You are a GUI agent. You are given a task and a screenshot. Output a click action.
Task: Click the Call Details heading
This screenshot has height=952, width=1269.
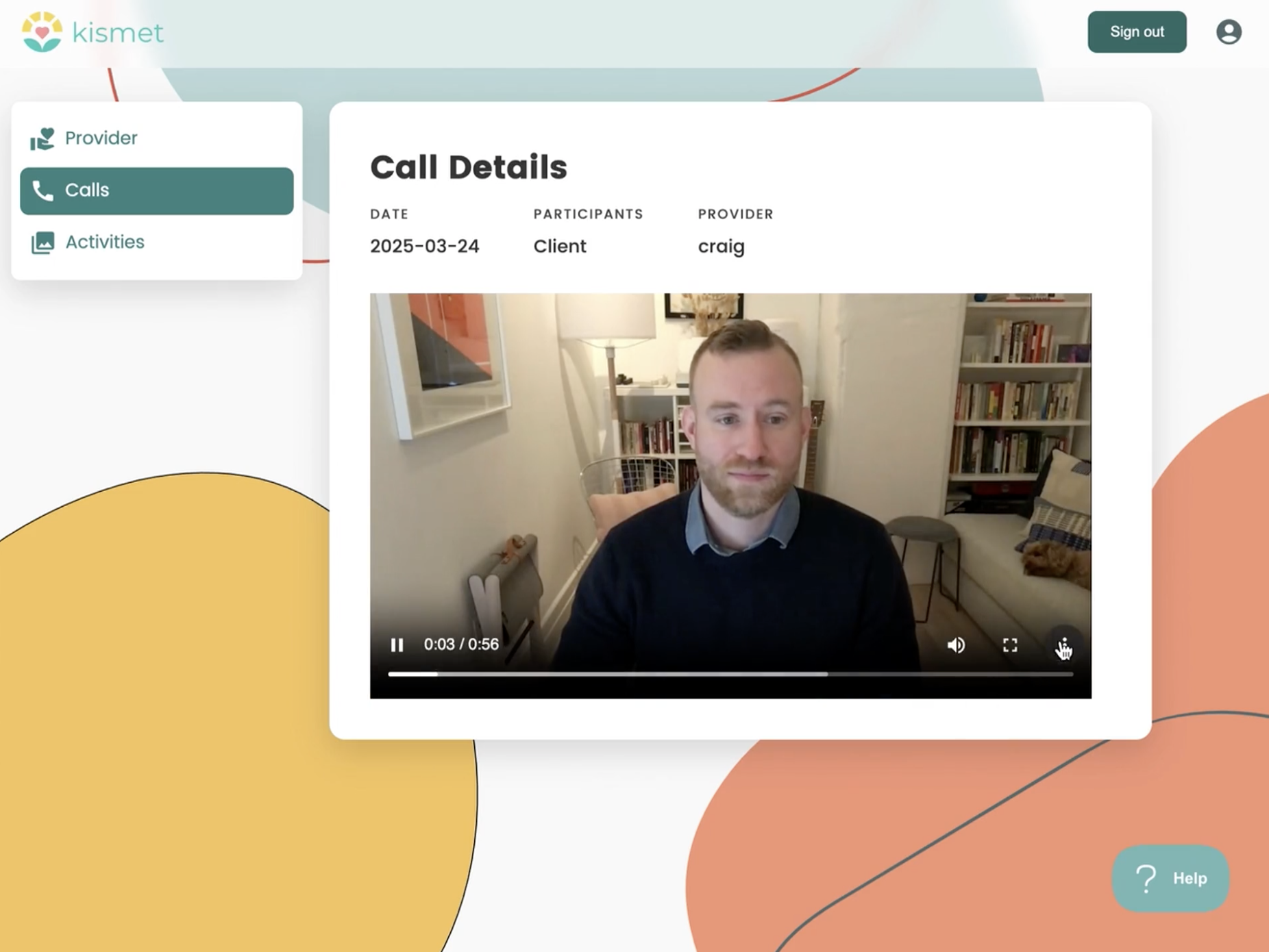pos(469,167)
